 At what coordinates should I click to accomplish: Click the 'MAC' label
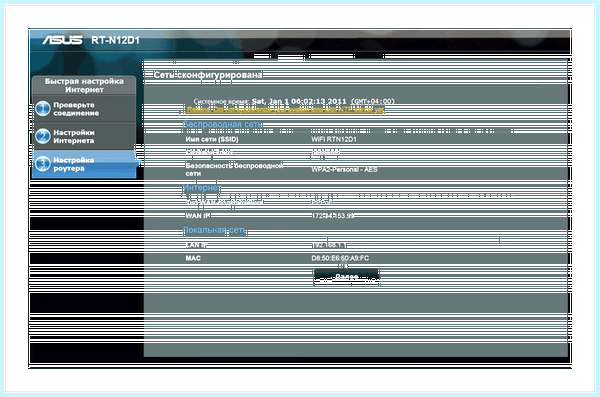[x=193, y=258]
